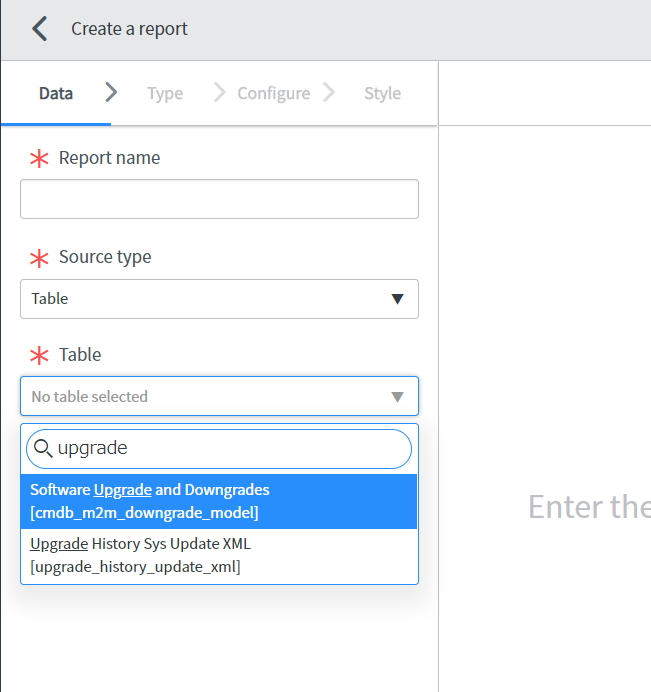Click into the Report name field

point(219,199)
